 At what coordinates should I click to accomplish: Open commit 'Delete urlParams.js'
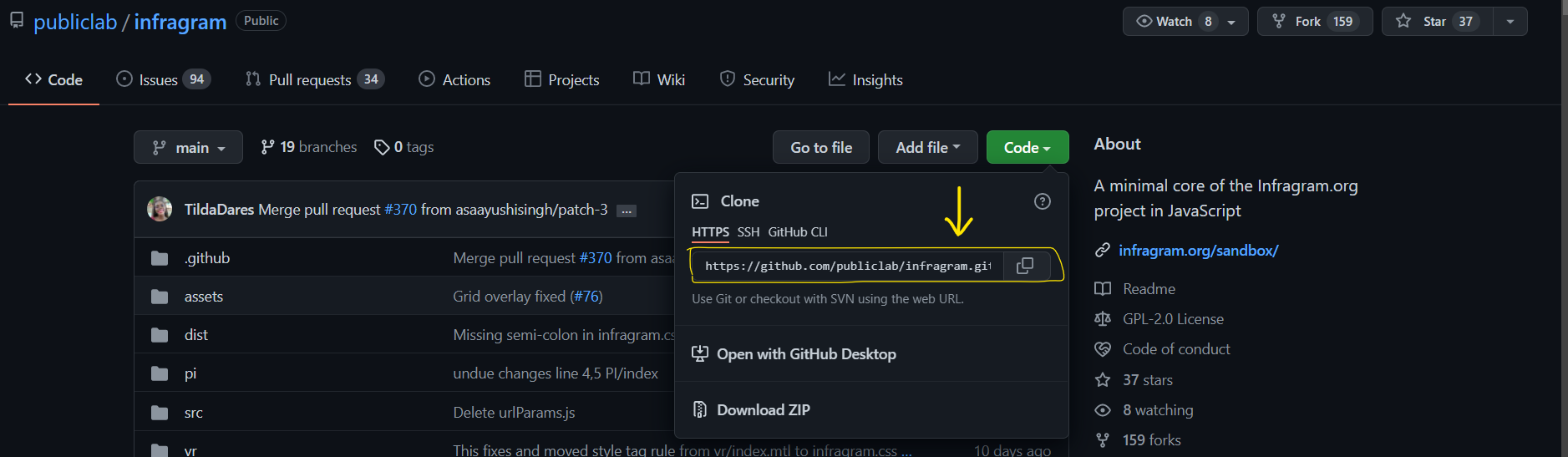tap(514, 413)
